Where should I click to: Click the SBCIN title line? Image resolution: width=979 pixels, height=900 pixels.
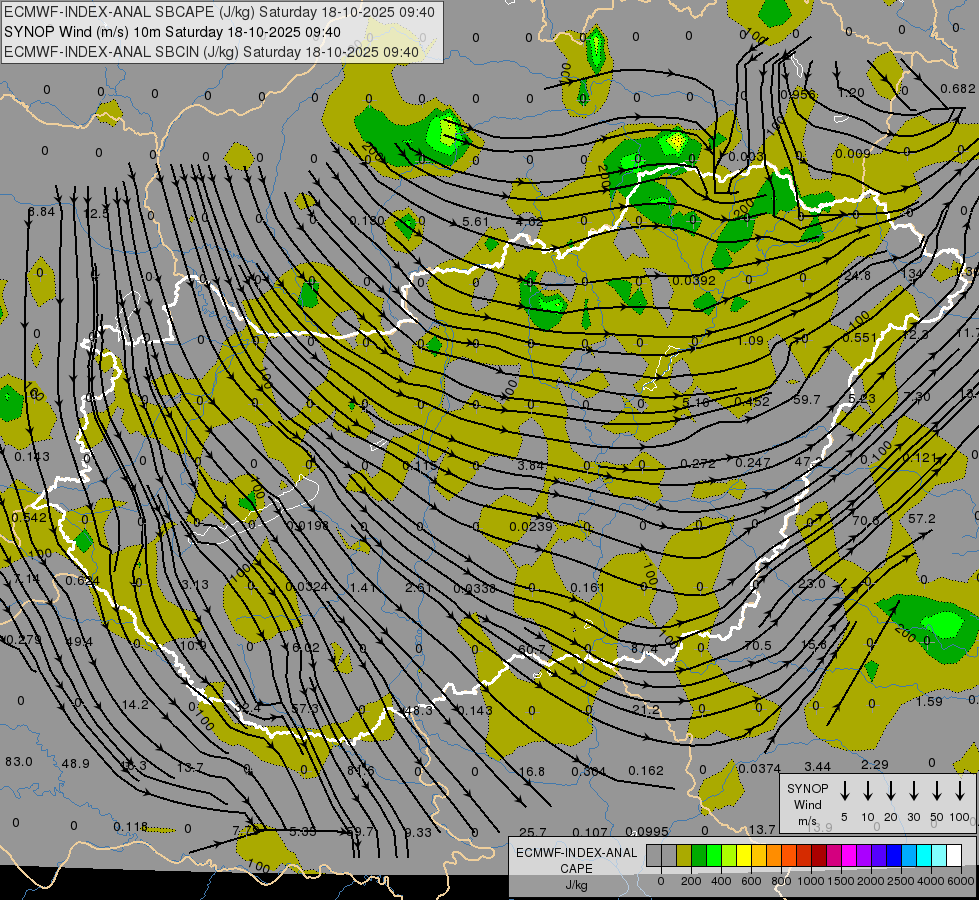click(211, 52)
